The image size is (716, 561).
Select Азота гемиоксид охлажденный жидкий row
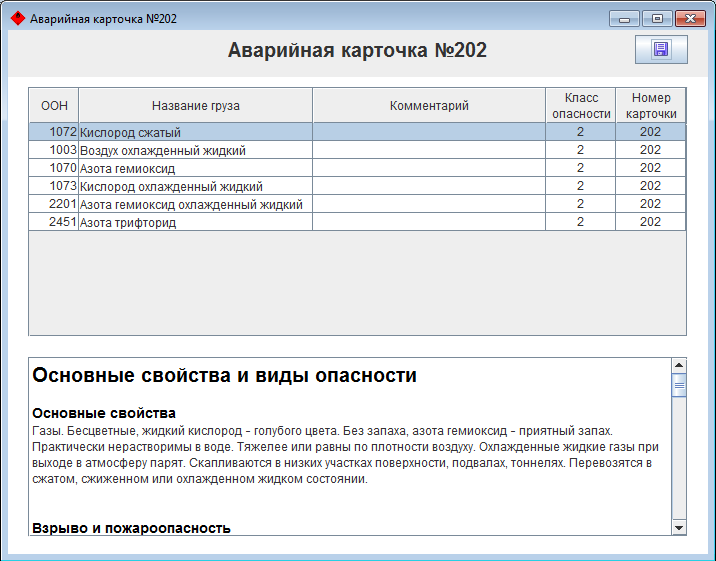[x=357, y=204]
